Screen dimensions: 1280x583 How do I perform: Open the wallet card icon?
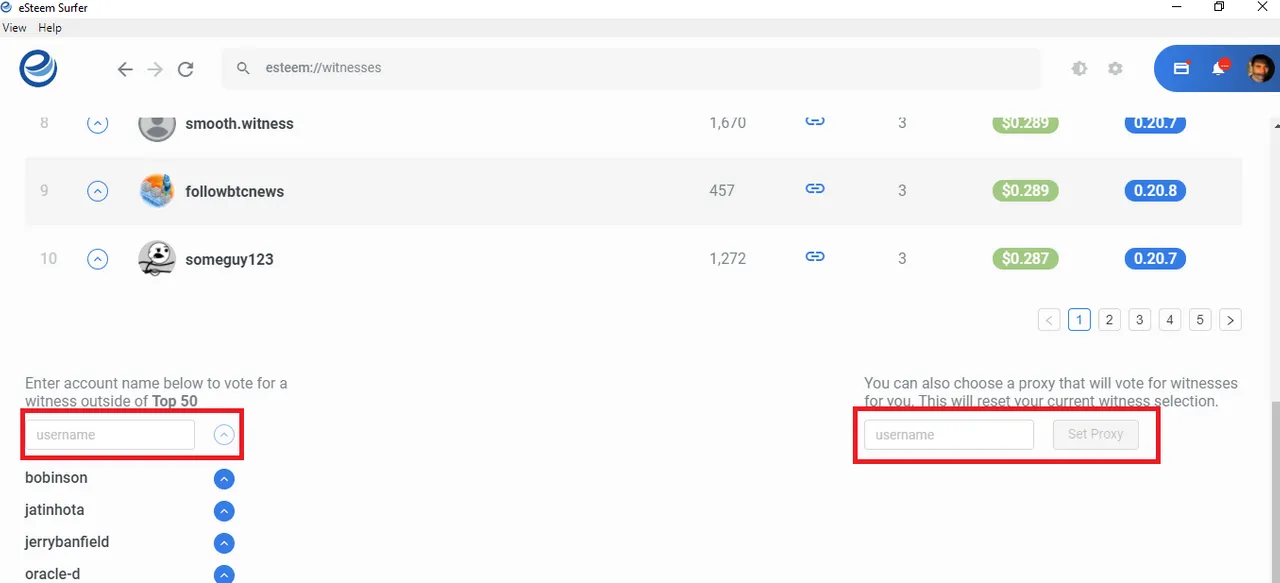(1181, 68)
